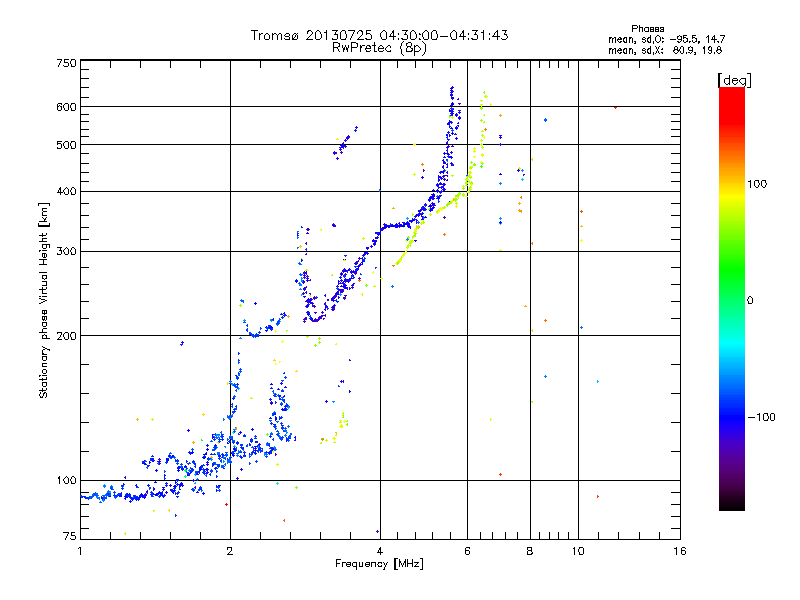Click the y-axis tick label '600'
This screenshot has width=800, height=600.
pos(66,107)
